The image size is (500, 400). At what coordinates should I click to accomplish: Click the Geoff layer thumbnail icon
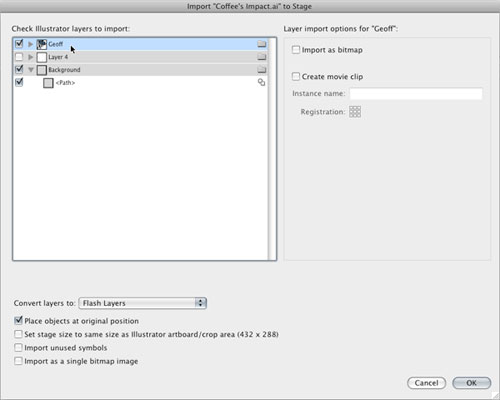tap(42, 44)
